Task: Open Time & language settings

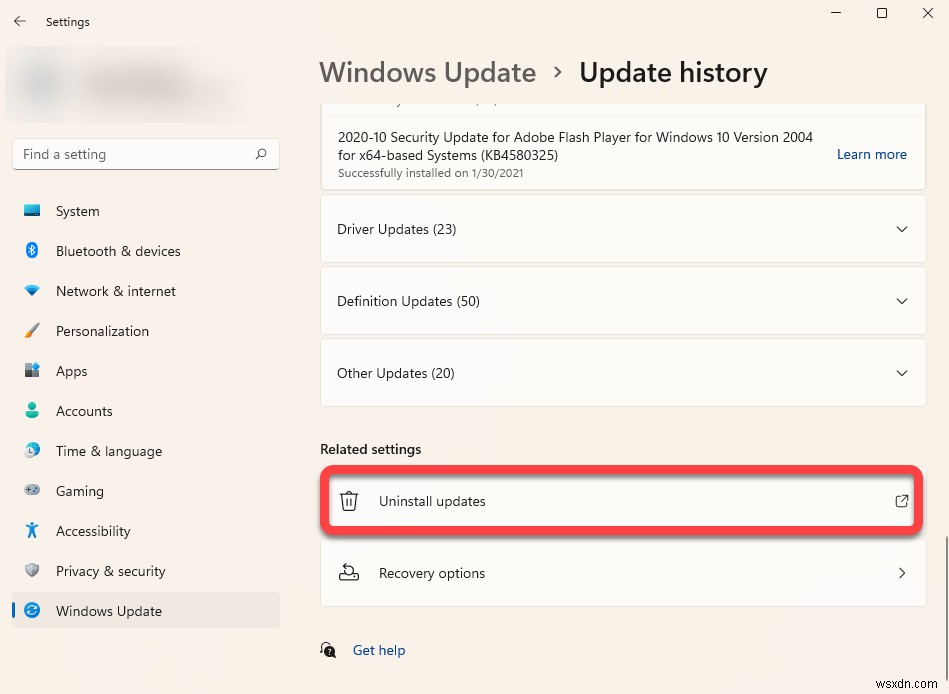Action: pyautogui.click(x=33, y=451)
